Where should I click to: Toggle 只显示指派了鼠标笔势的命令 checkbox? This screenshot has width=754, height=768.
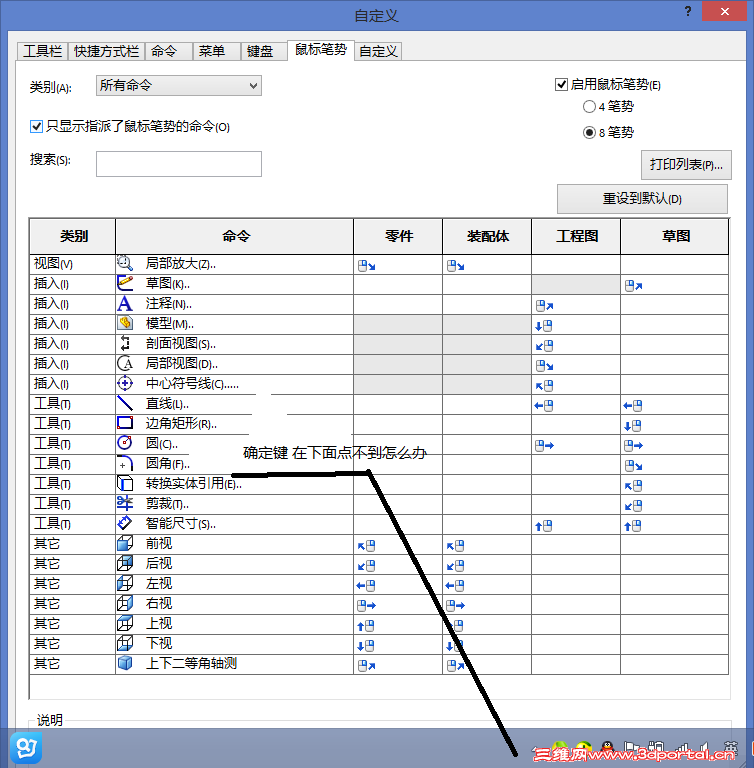coord(36,127)
